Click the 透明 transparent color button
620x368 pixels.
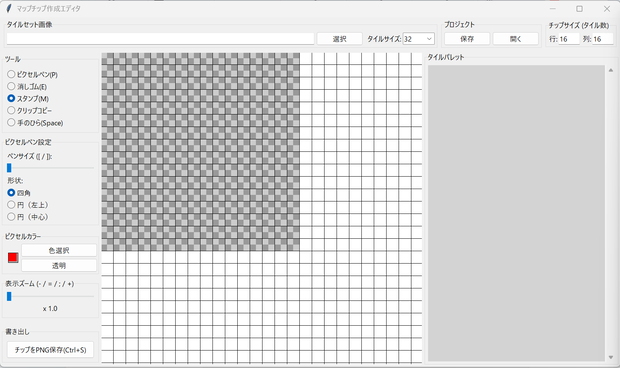pos(59,266)
